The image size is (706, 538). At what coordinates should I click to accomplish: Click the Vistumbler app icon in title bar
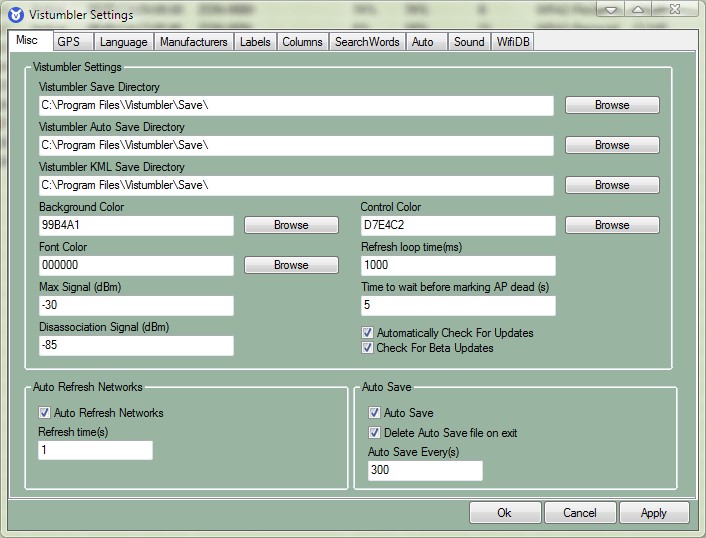tap(15, 14)
